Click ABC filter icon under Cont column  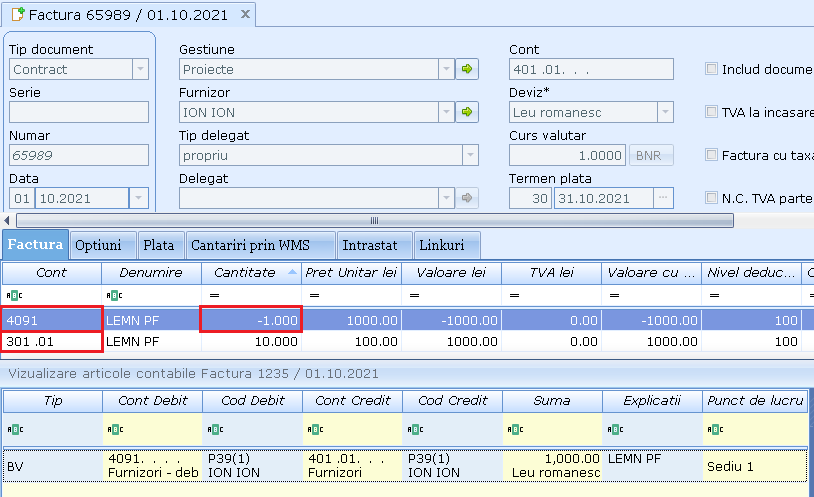pos(15,295)
